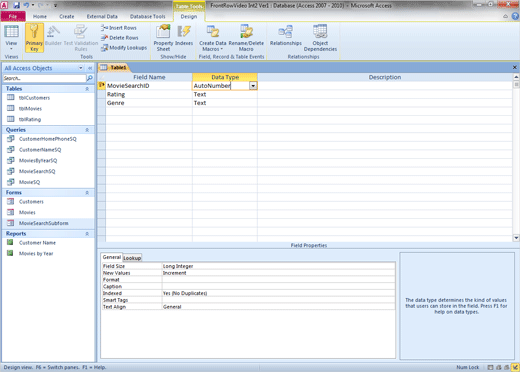Select the tblMovies table
The height and width of the screenshot is (372, 520).
tap(30, 108)
